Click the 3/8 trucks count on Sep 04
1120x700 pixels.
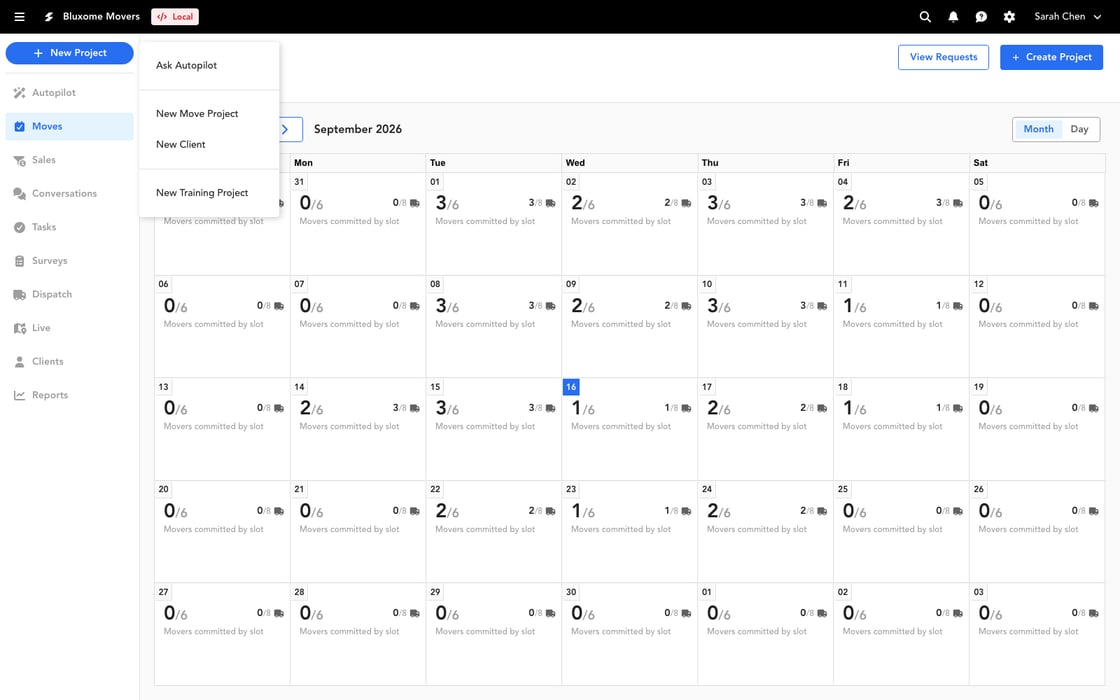tap(942, 204)
